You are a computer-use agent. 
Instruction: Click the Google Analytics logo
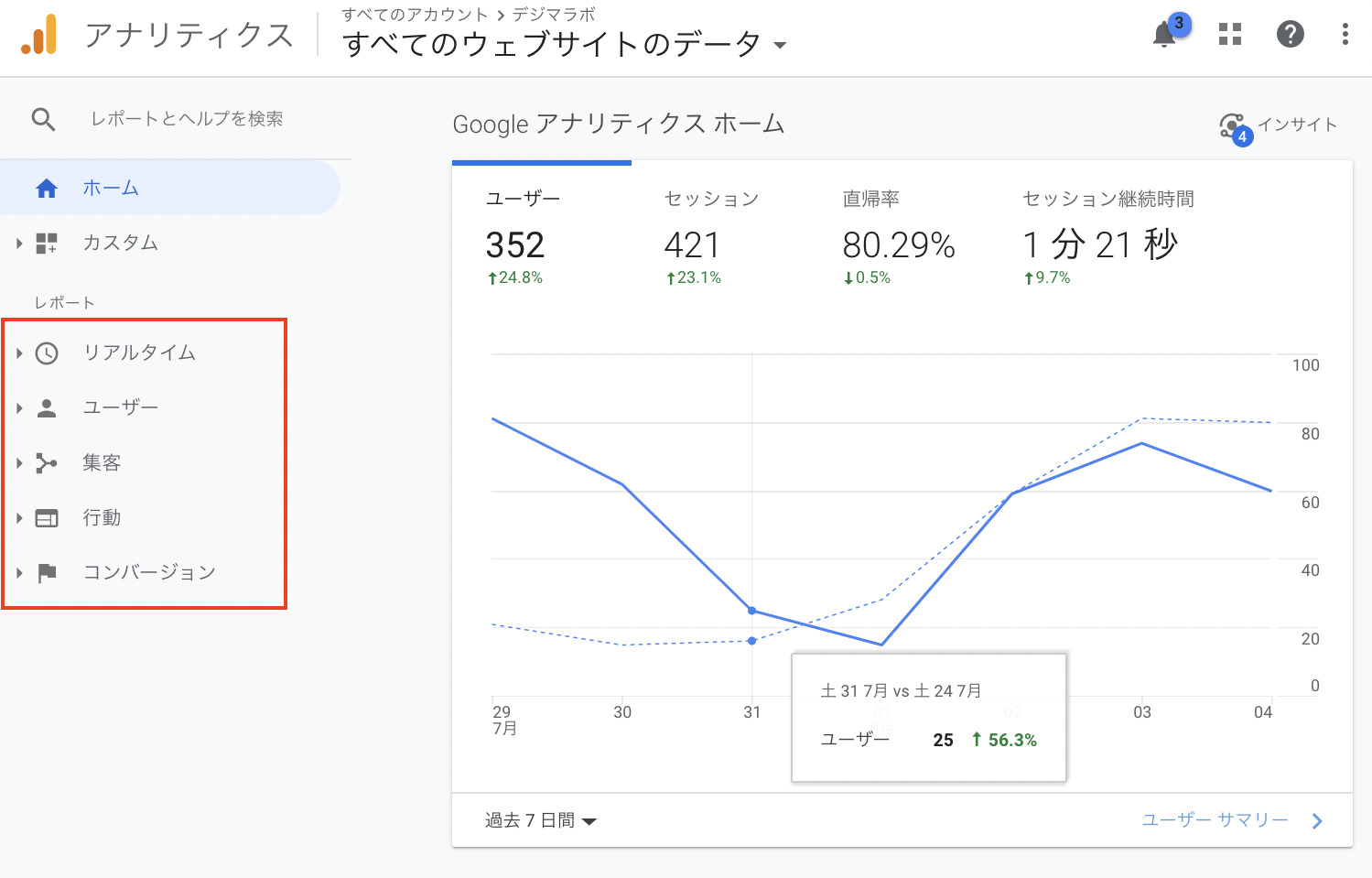38,35
